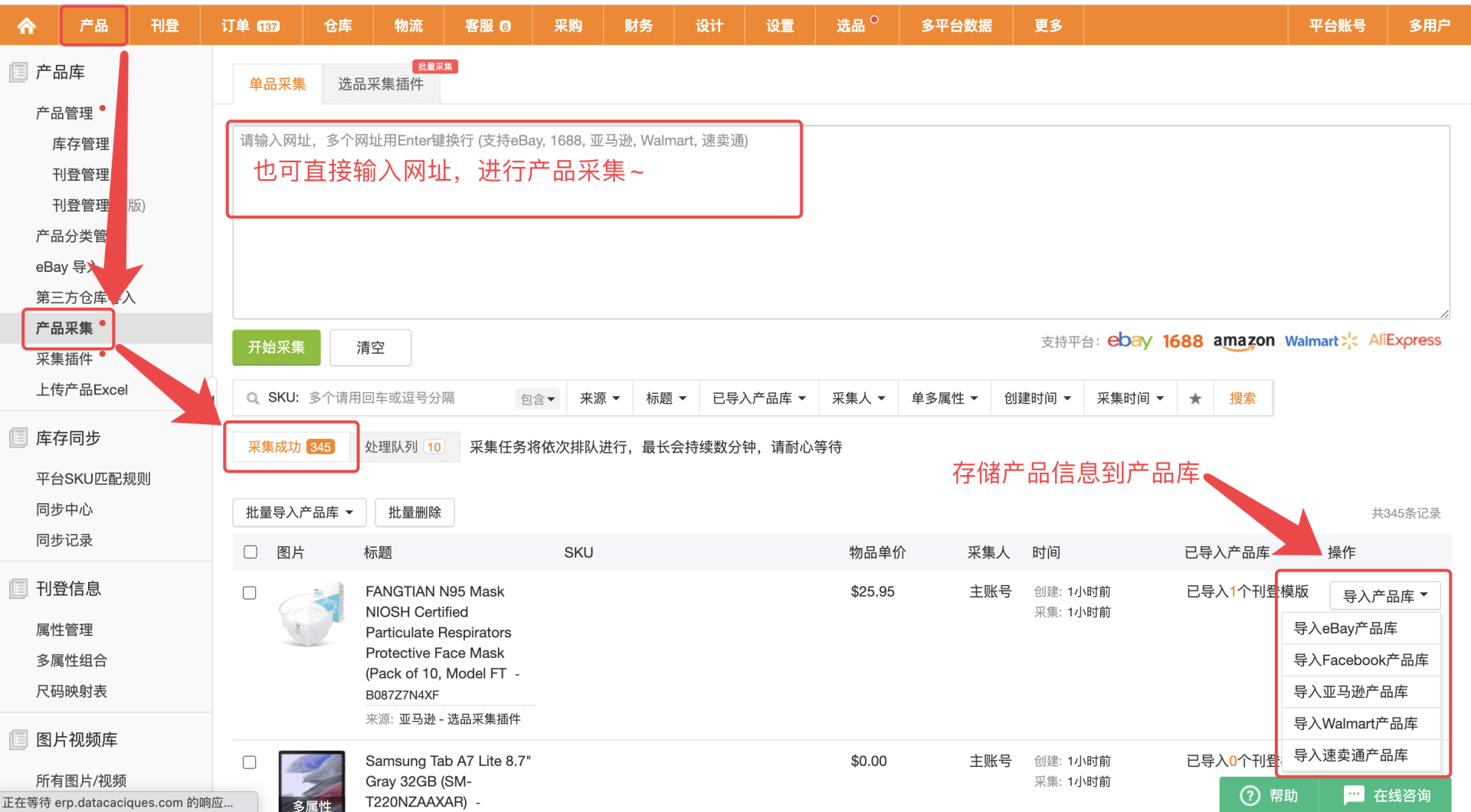1471x812 pixels.
Task: Switch to the 选品采集插件 tab
Action: (381, 84)
